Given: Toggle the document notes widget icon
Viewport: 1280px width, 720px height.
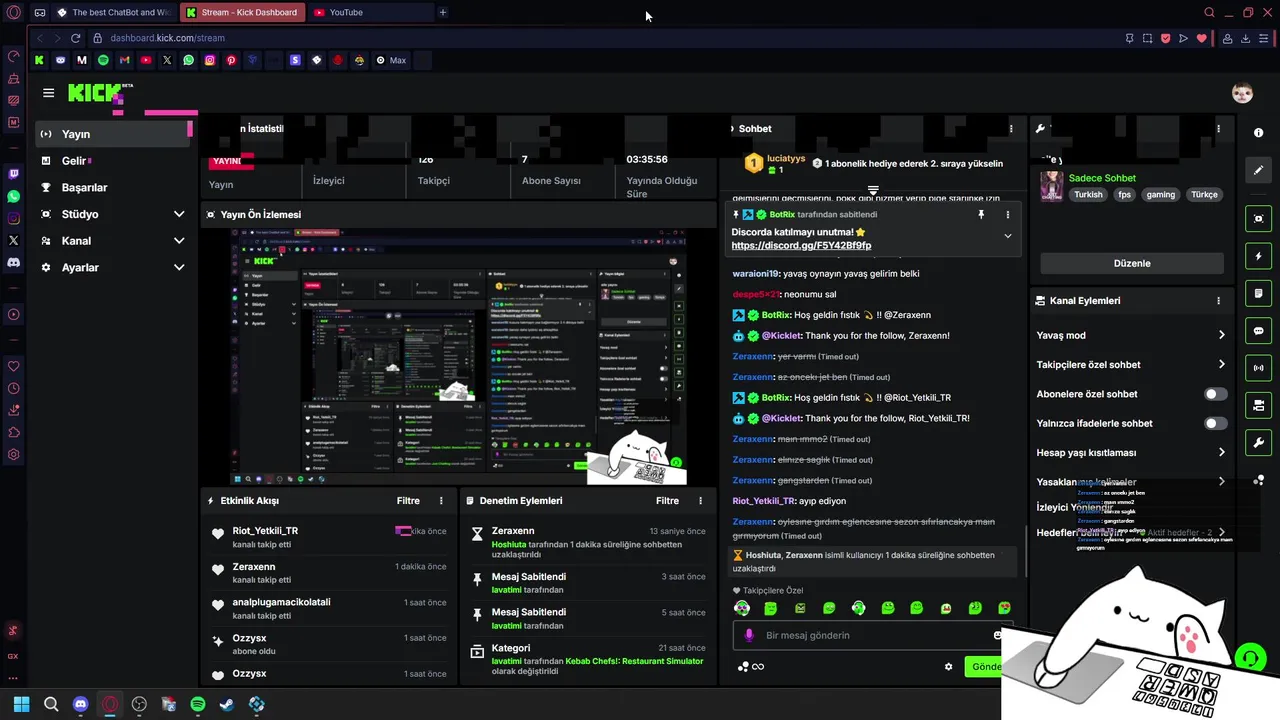Looking at the screenshot, I should (1258, 294).
